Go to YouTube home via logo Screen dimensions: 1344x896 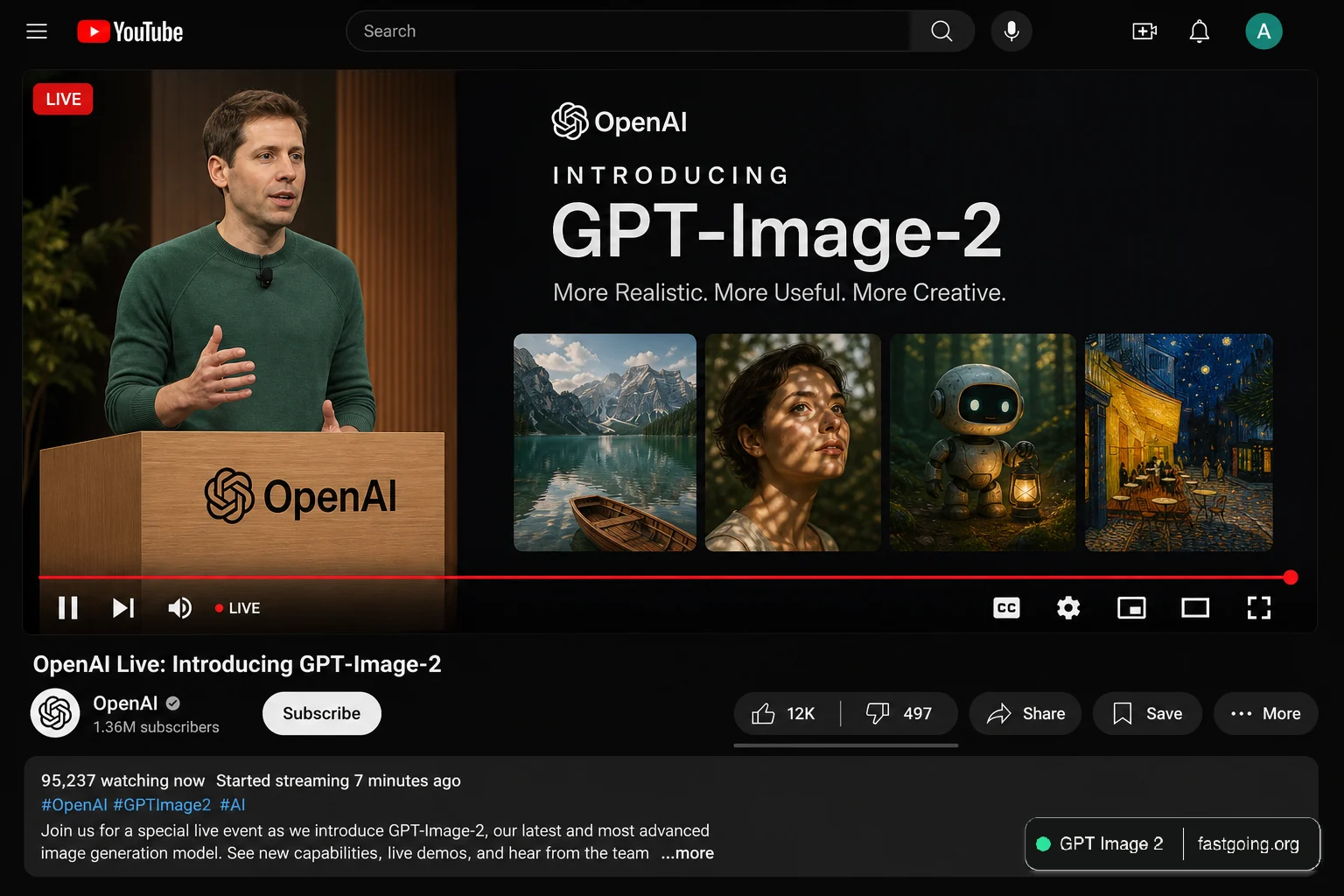click(130, 31)
